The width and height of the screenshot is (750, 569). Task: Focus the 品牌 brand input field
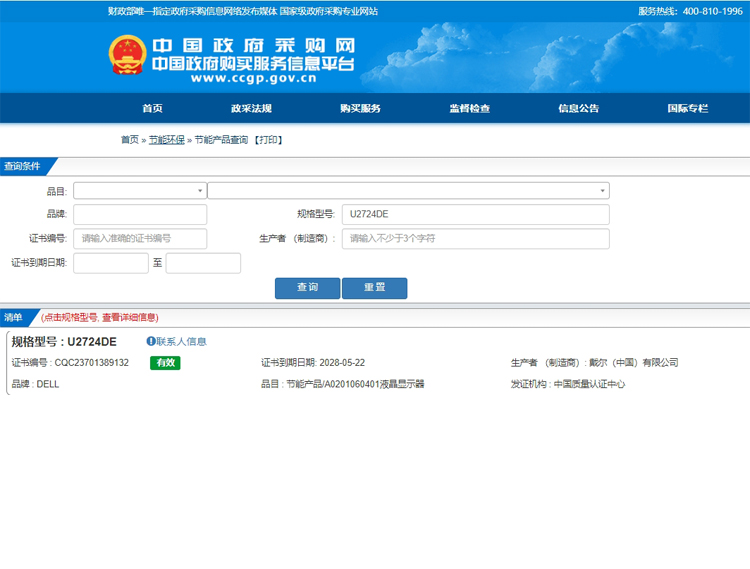[x=140, y=214]
